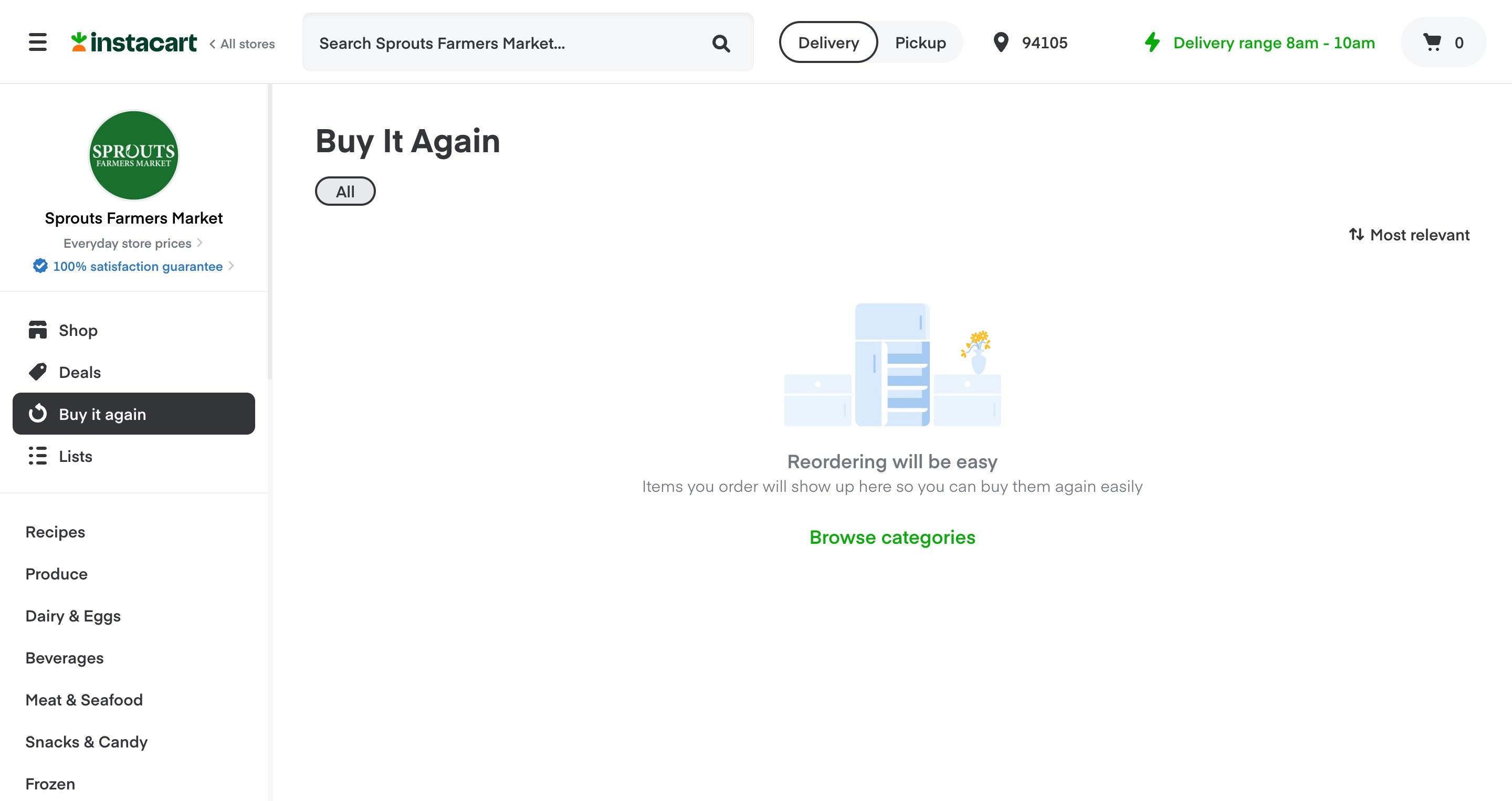Click the search magnifier icon
Viewport: 1512px width, 801px height.
[721, 44]
